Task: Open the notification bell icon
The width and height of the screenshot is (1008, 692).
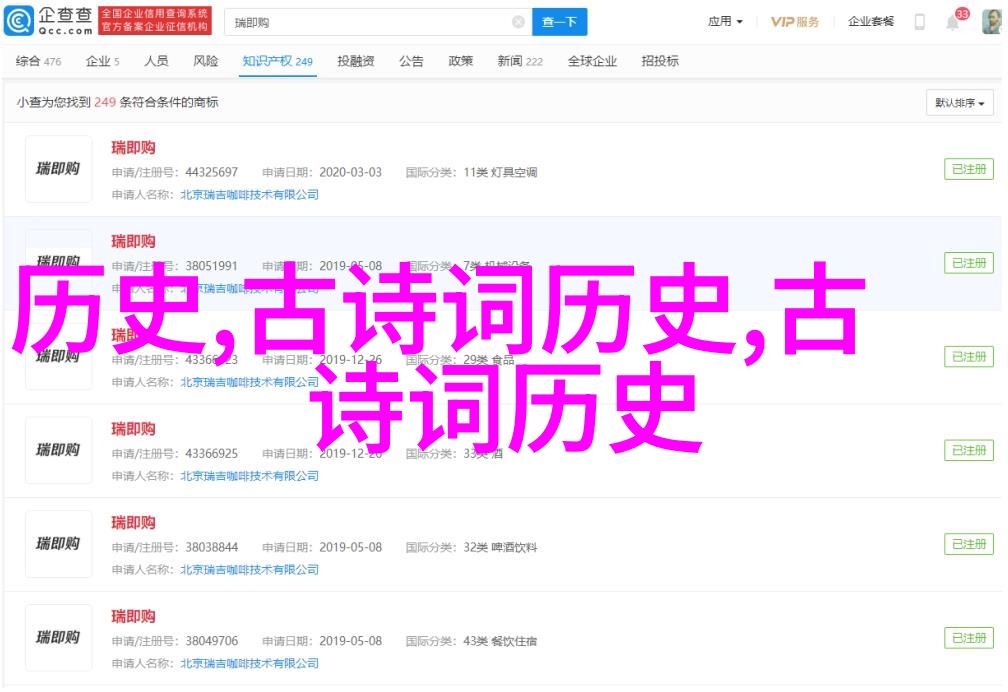Action: [x=952, y=23]
